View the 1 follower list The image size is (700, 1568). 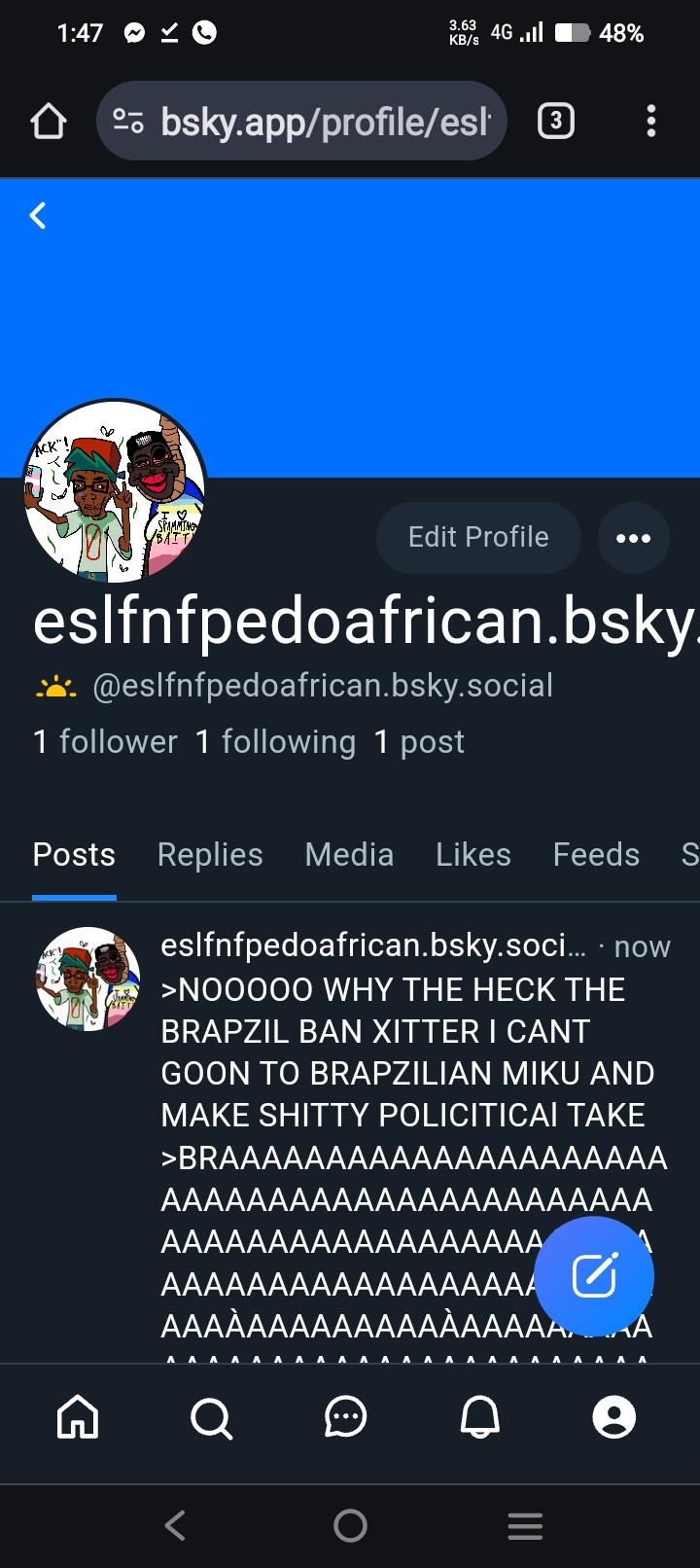point(105,741)
